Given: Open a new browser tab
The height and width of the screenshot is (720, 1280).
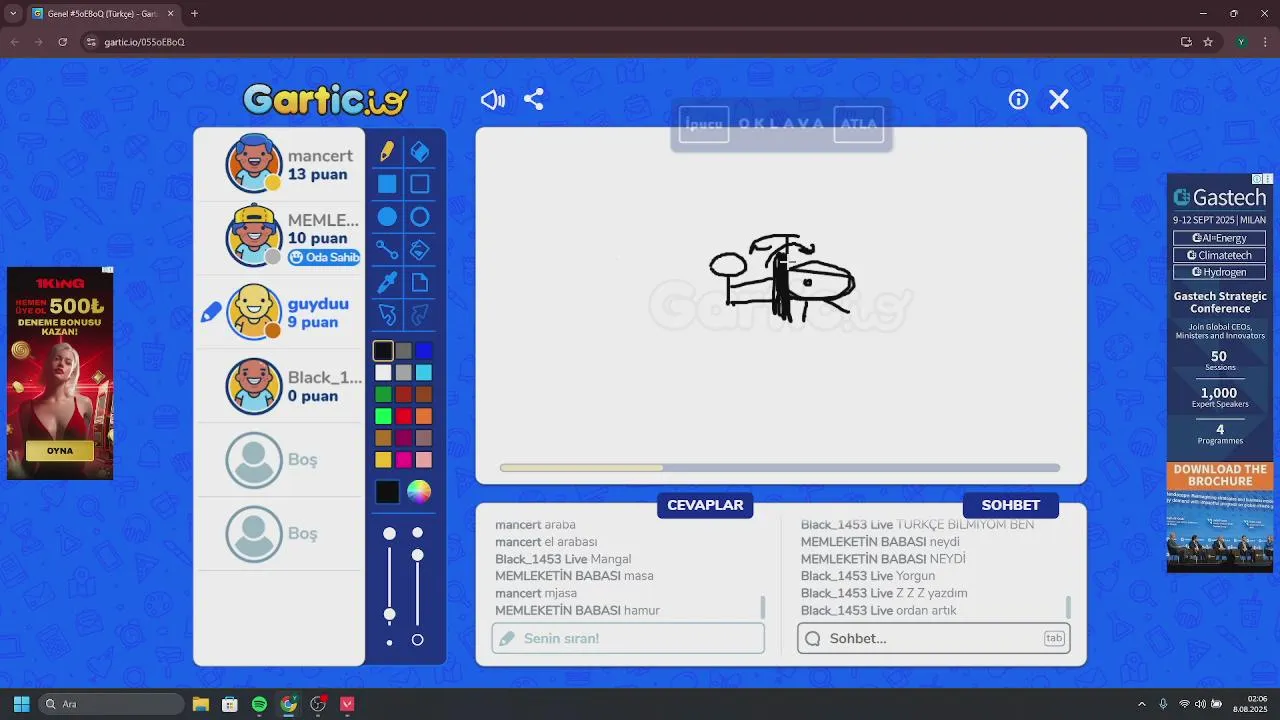Looking at the screenshot, I should point(194,14).
